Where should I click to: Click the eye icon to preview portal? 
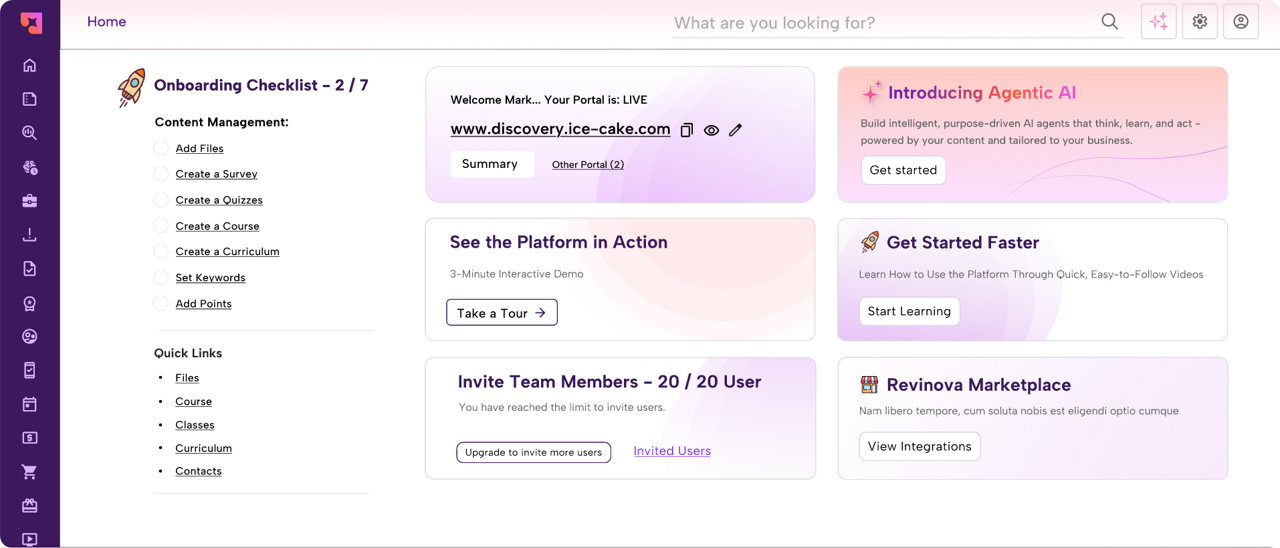click(711, 130)
